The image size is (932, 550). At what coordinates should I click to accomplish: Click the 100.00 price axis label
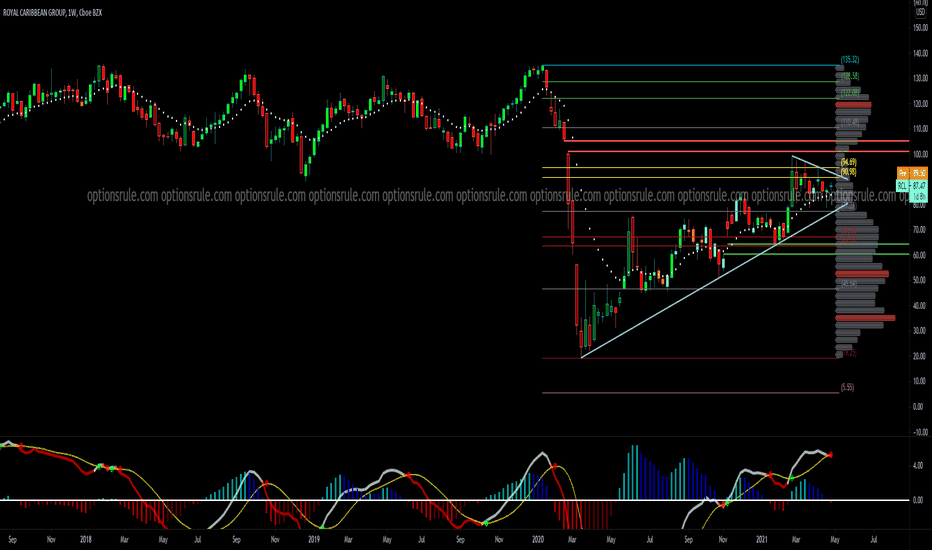pos(920,155)
